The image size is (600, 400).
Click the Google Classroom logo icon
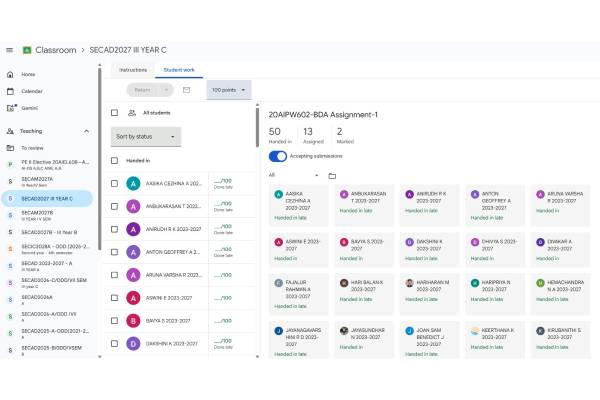(x=27, y=48)
